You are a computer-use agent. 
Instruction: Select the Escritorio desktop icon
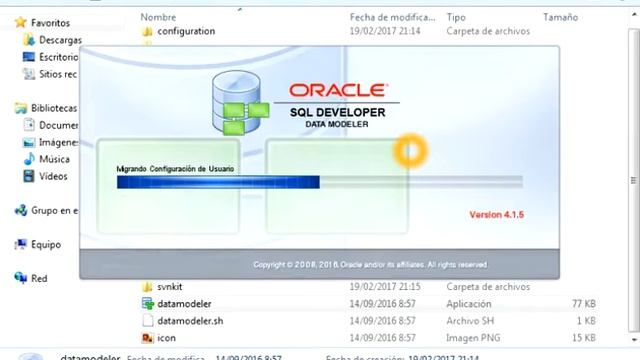(29, 57)
